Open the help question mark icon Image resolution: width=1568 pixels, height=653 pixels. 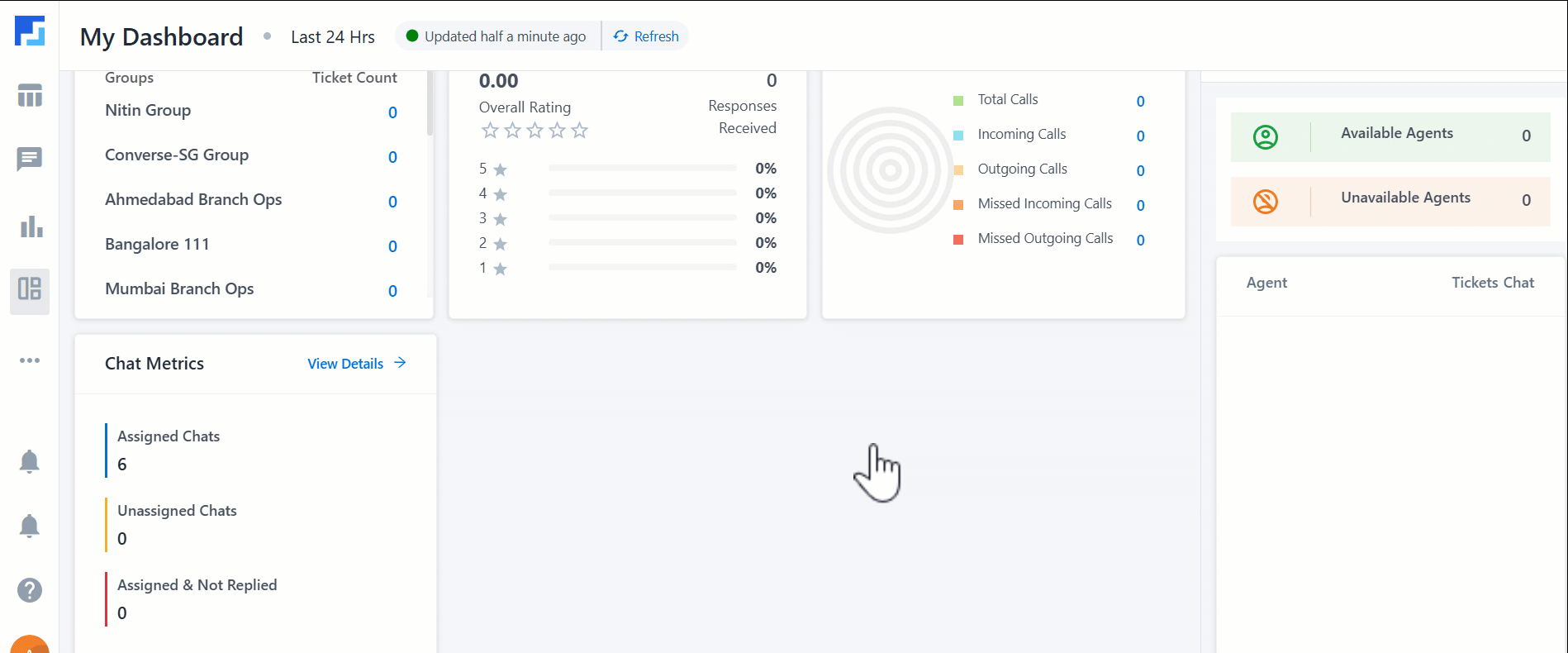pyautogui.click(x=30, y=590)
